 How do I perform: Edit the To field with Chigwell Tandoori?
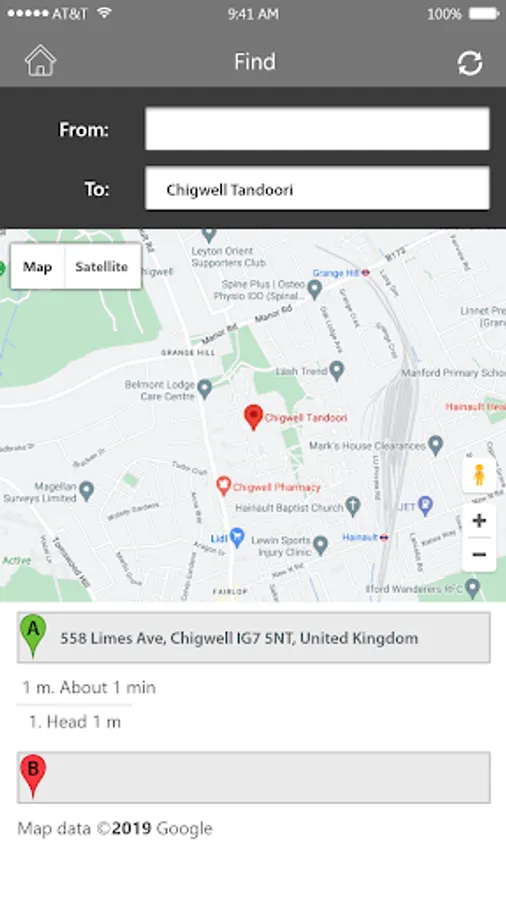pyautogui.click(x=317, y=189)
